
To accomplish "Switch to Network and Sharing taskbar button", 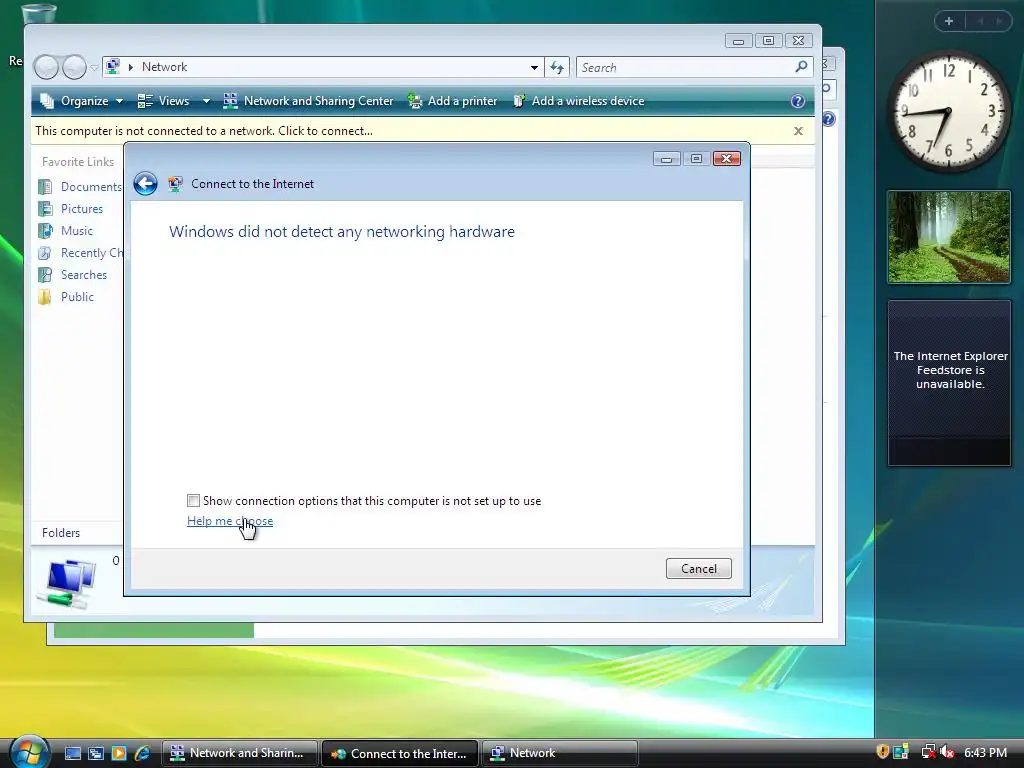I will (240, 753).
